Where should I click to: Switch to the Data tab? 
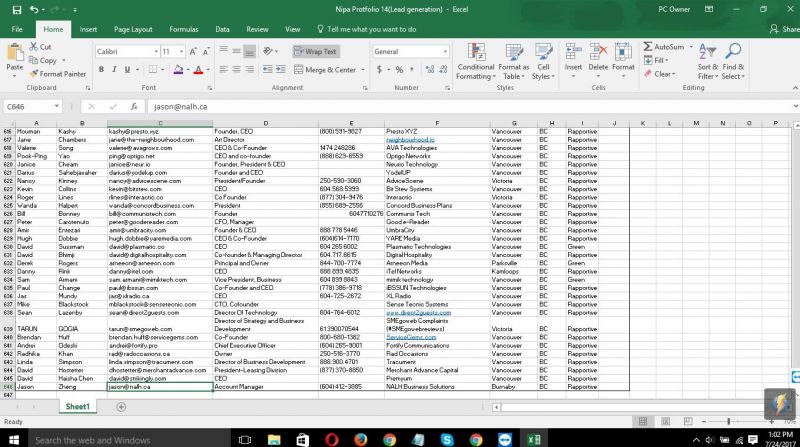(x=222, y=30)
